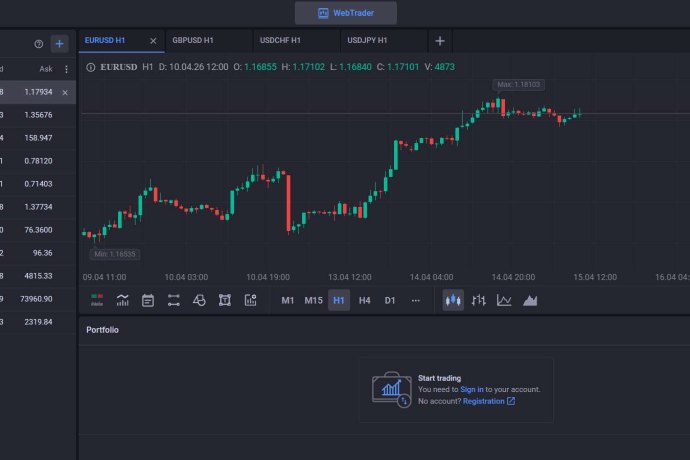Select the watchlist row with Ask 2319.84
The image size is (690, 460).
coord(38,322)
